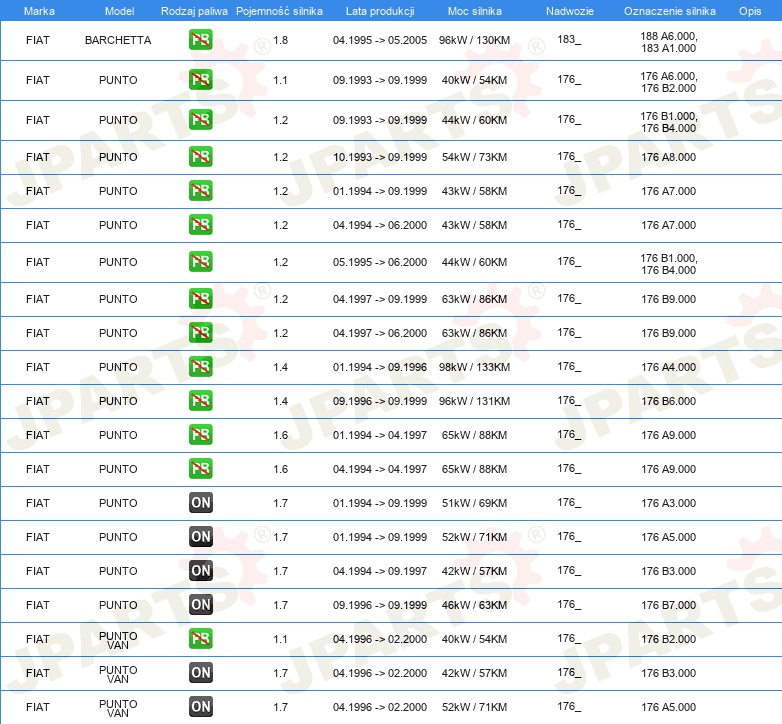Image resolution: width=782 pixels, height=724 pixels.
Task: Click the petrol icon for Punto 40kW / 54KM 09.1993
Action: pyautogui.click(x=201, y=80)
